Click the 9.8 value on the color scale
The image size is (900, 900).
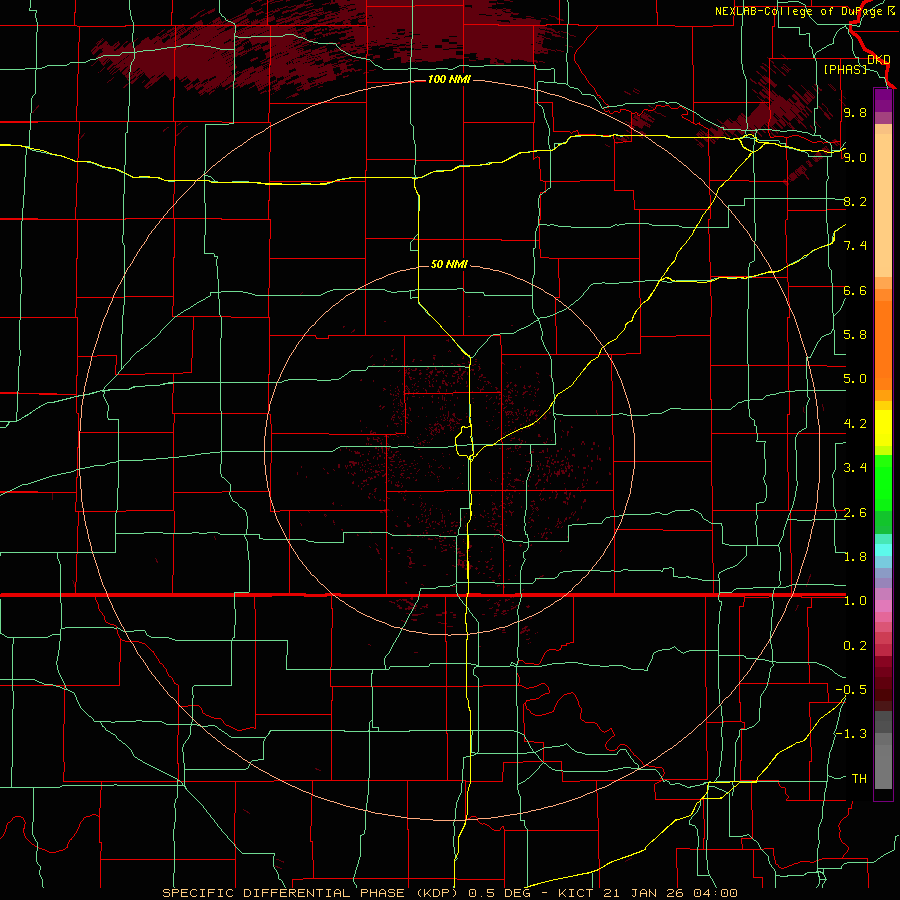[x=855, y=112]
